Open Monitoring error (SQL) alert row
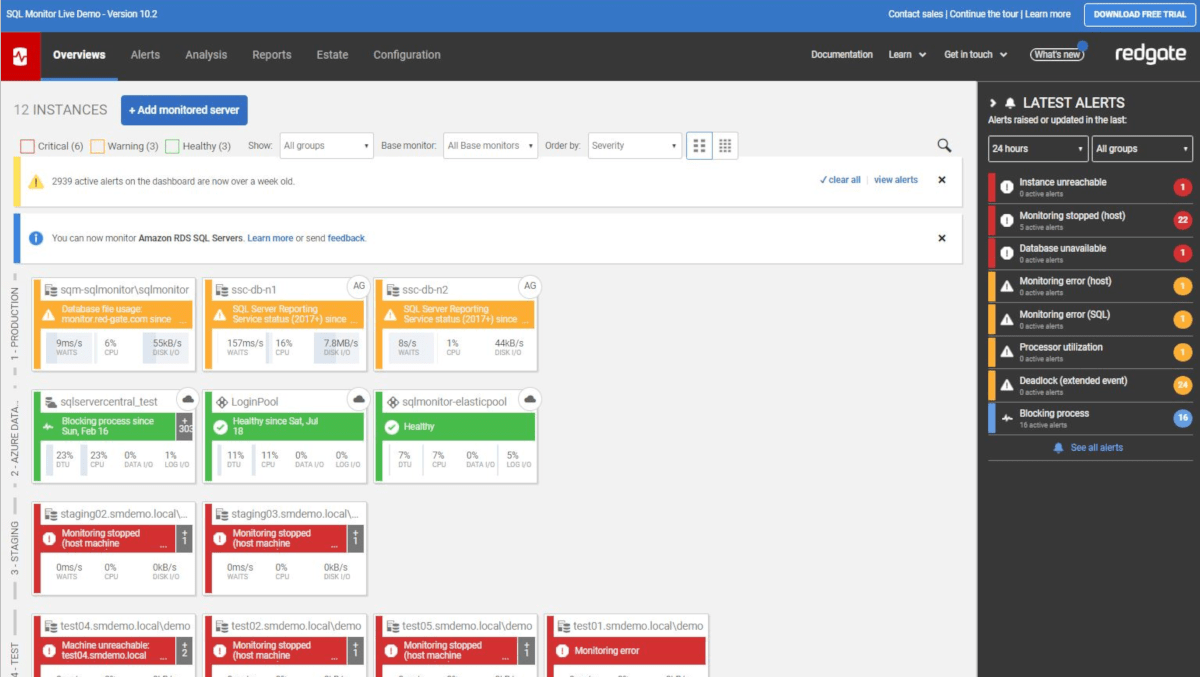This screenshot has height=677, width=1200. tap(1090, 319)
